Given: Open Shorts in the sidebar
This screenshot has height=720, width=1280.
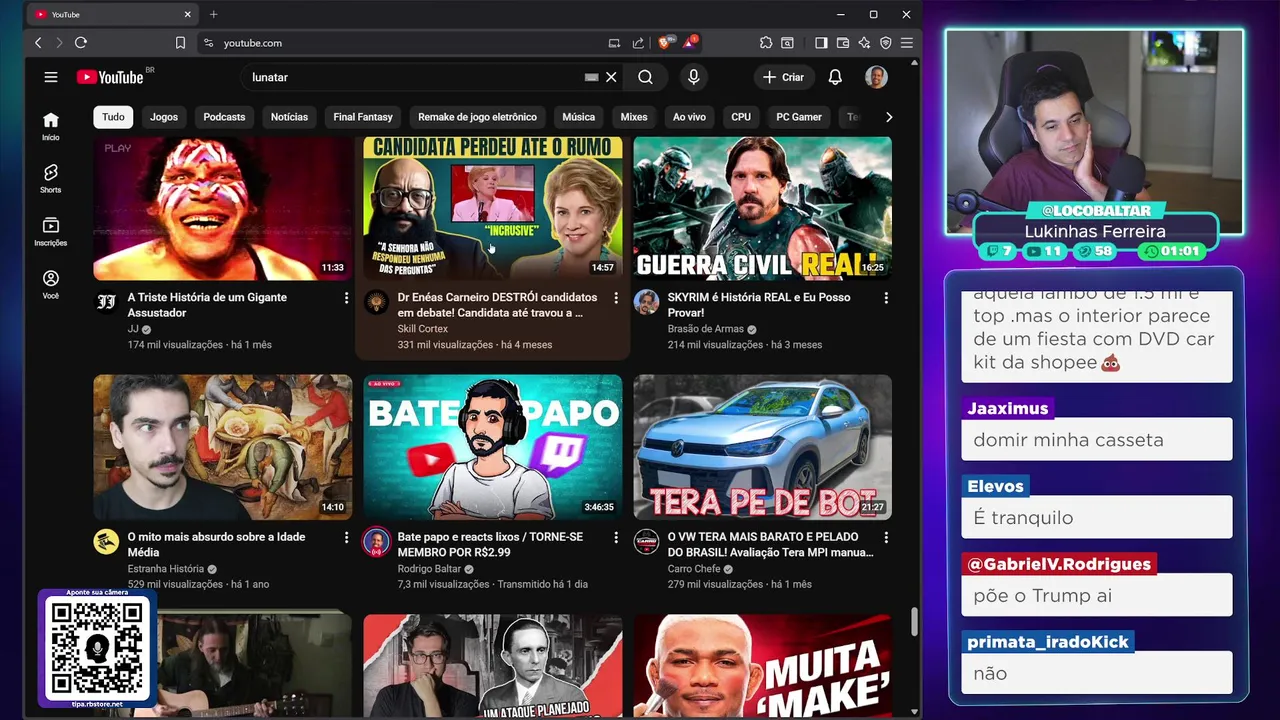Looking at the screenshot, I should click(51, 179).
